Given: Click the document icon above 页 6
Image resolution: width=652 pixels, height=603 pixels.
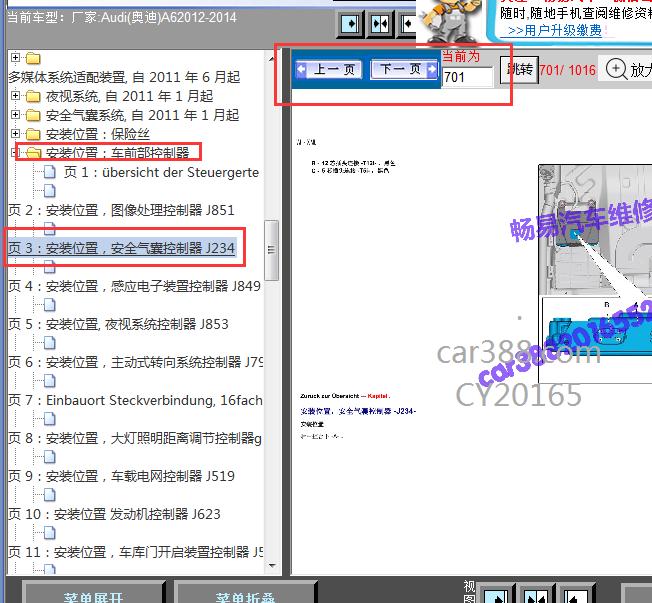Looking at the screenshot, I should pos(50,342).
